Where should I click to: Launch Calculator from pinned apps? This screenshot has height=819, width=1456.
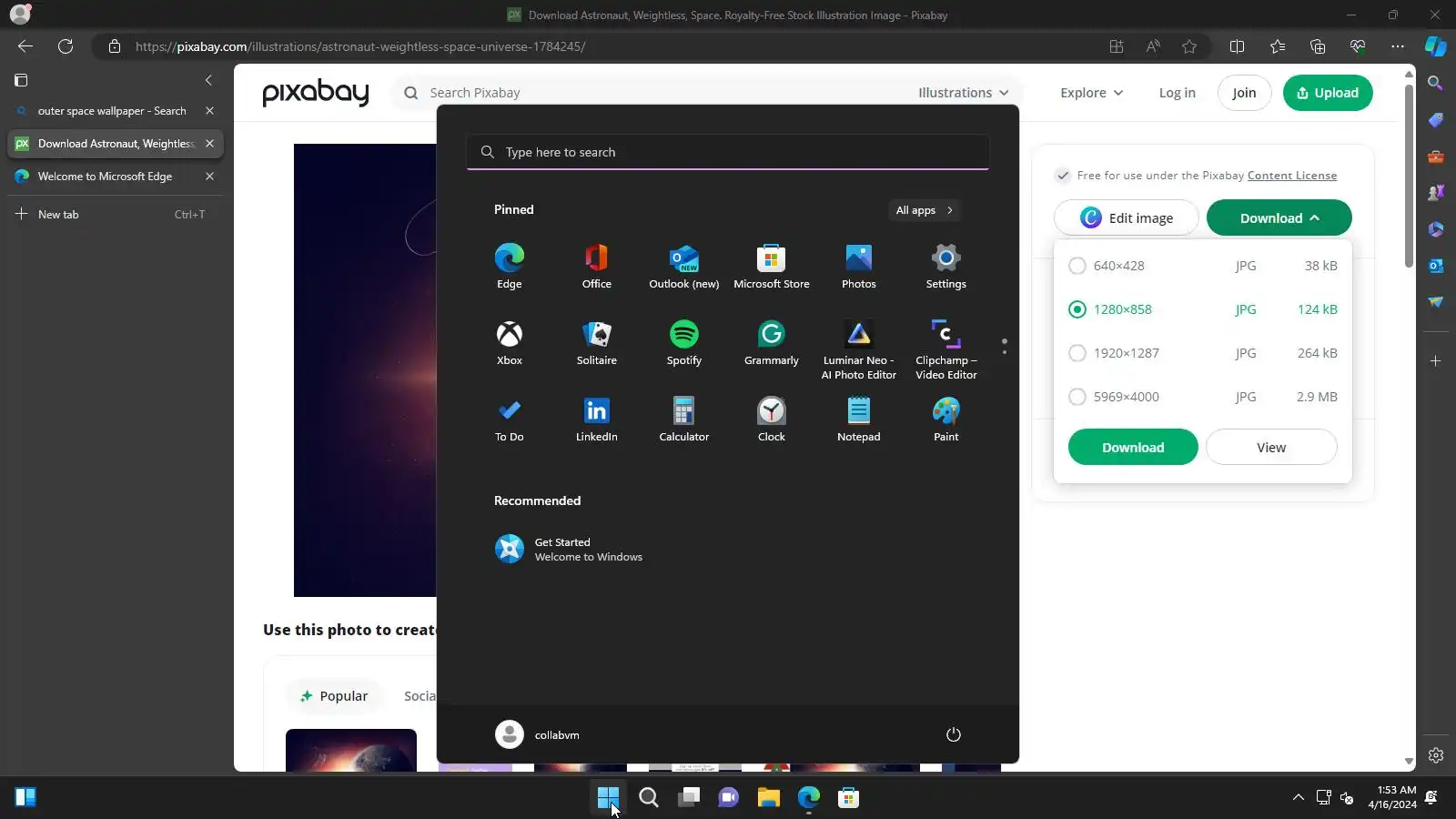pos(683,419)
